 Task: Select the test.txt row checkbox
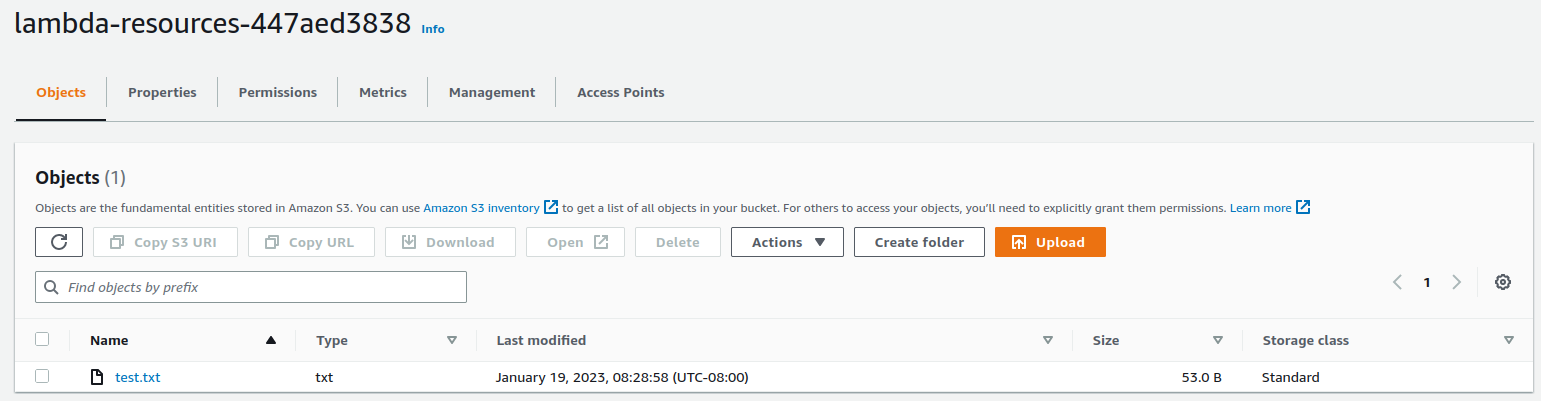[x=42, y=376]
